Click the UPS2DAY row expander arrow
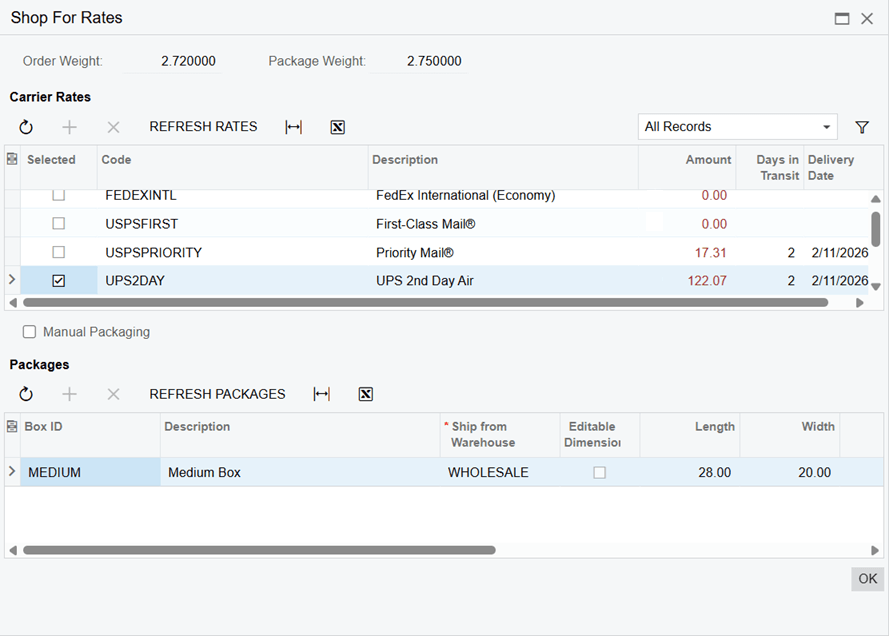This screenshot has width=889, height=636. point(11,281)
